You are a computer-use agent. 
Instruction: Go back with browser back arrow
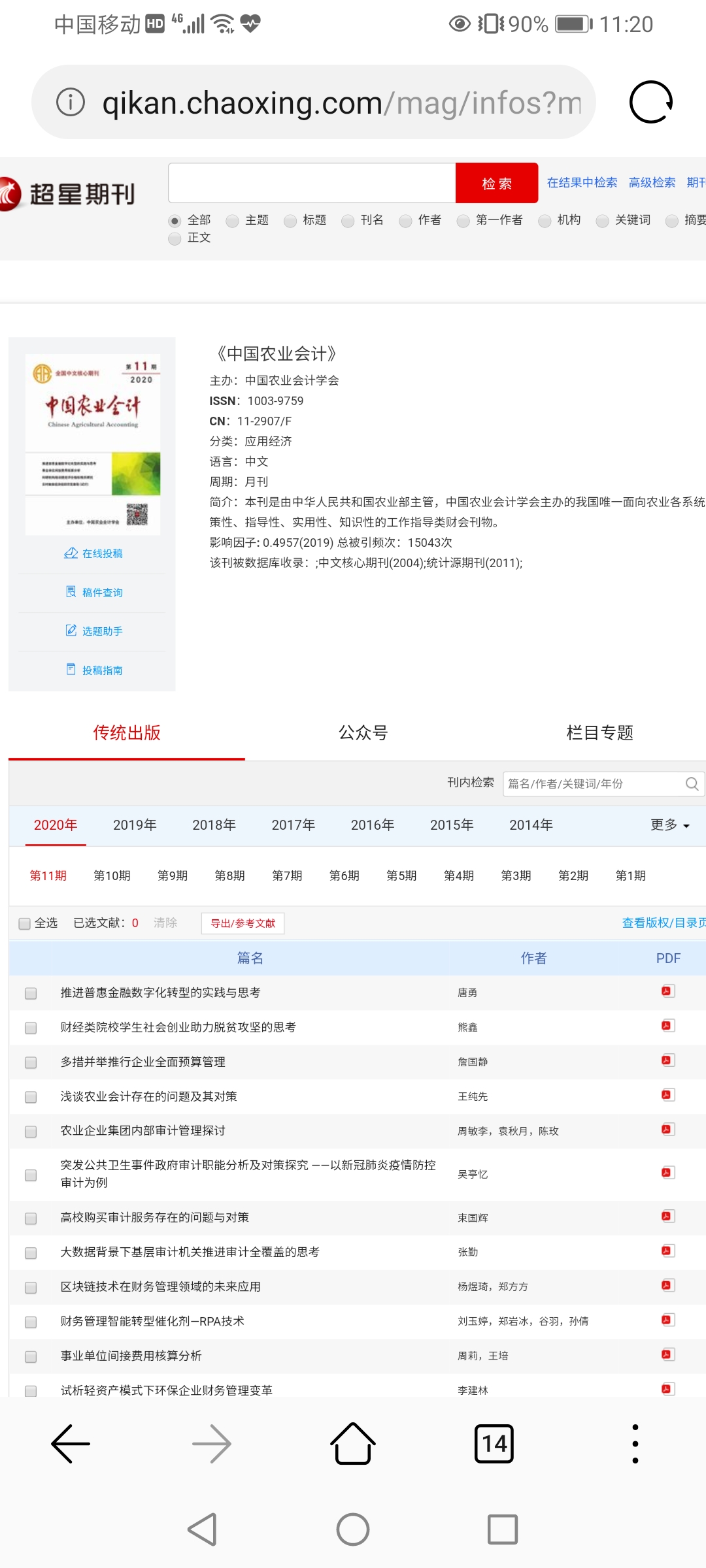pos(71,1443)
